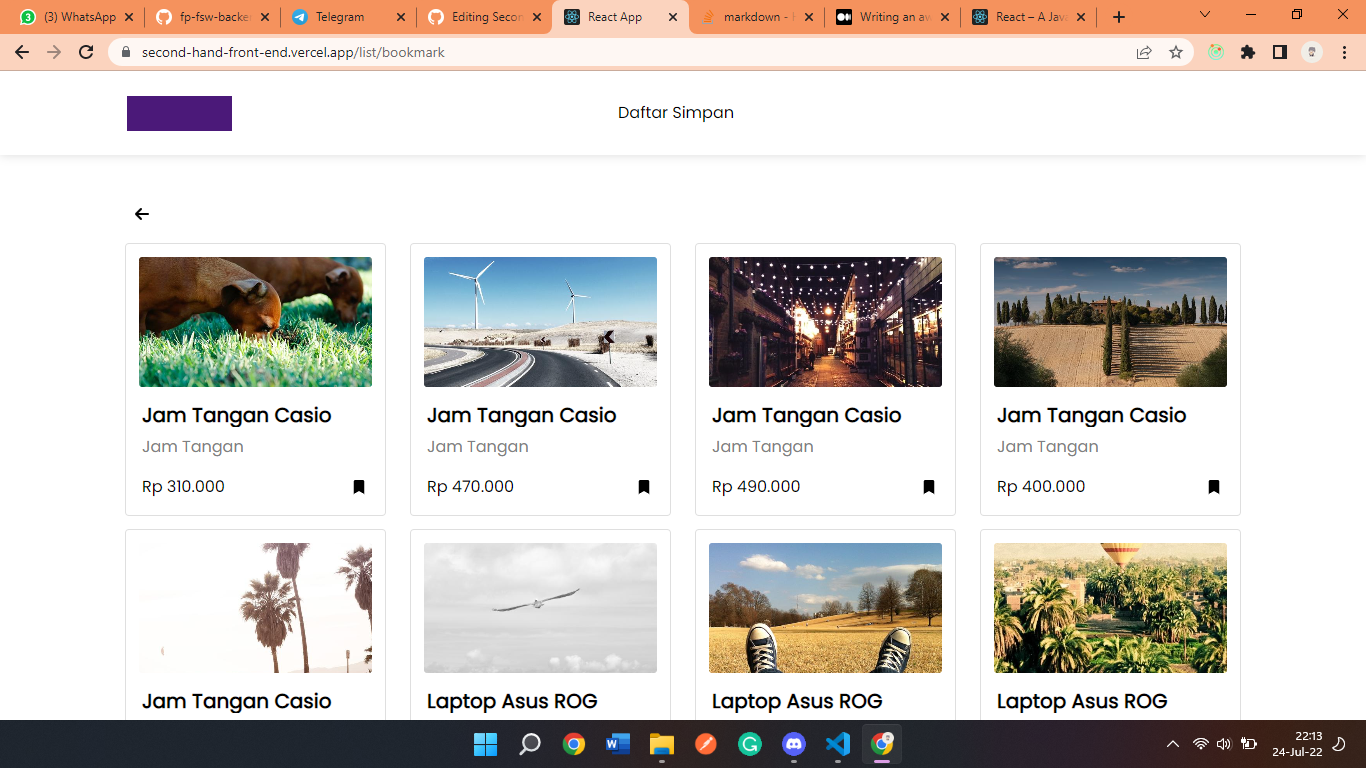
Task: Open the browser tab list dropdown chevron
Action: 1204,16
